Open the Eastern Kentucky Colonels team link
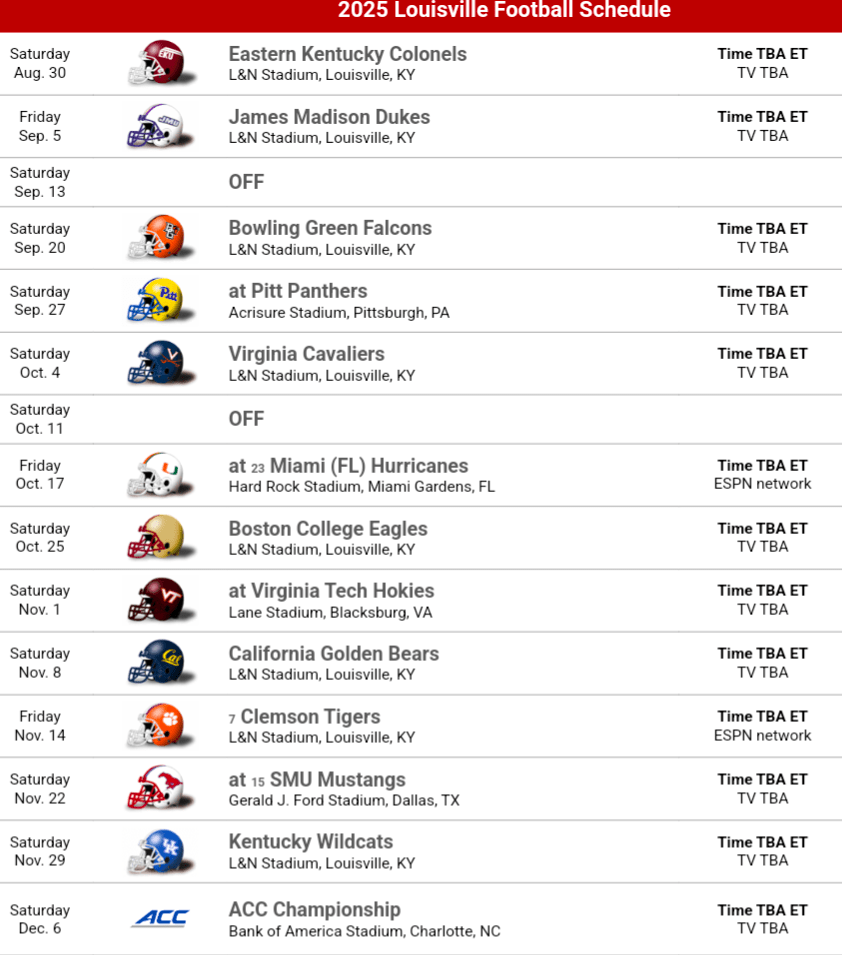842x955 pixels. [x=347, y=54]
